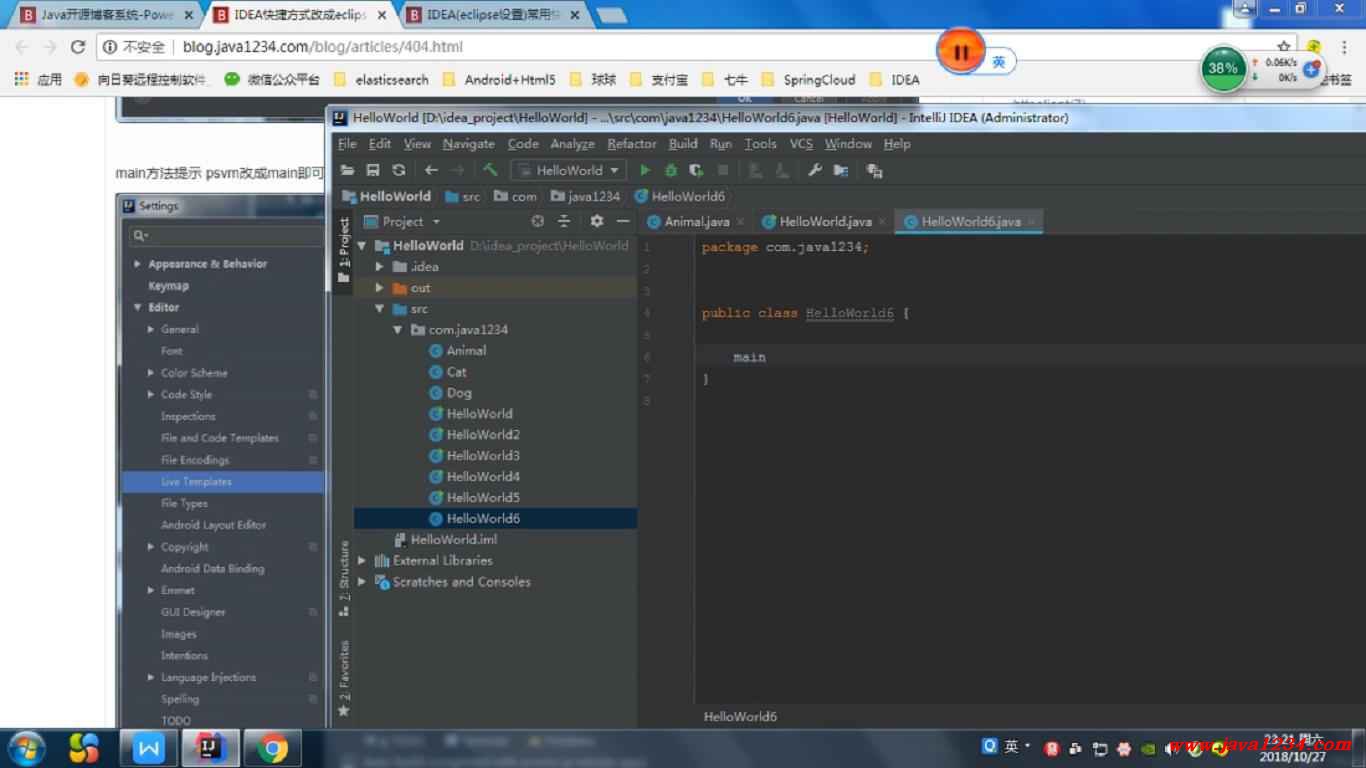Click the Synchronize refresh toolbar icon
1366x768 pixels.
click(399, 171)
